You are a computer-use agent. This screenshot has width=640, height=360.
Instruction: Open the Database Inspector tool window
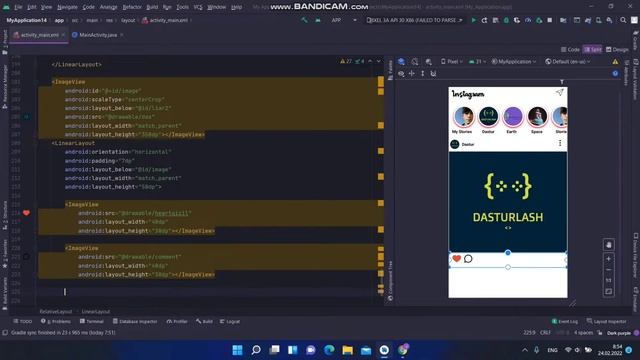(x=135, y=322)
